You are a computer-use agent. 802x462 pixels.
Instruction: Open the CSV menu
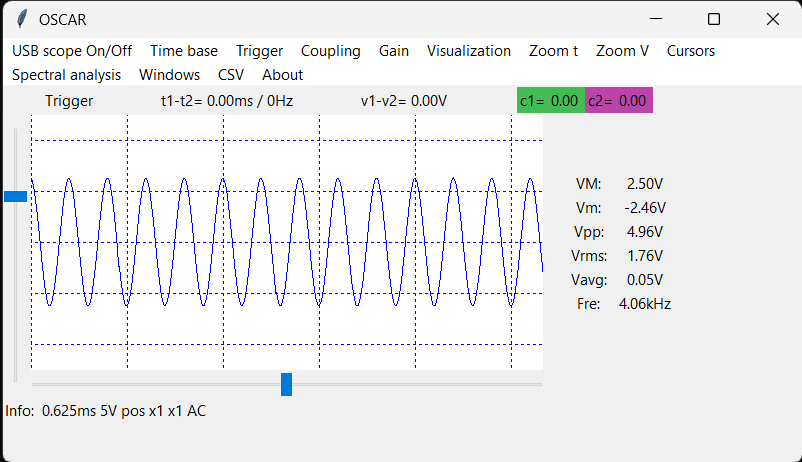[231, 75]
